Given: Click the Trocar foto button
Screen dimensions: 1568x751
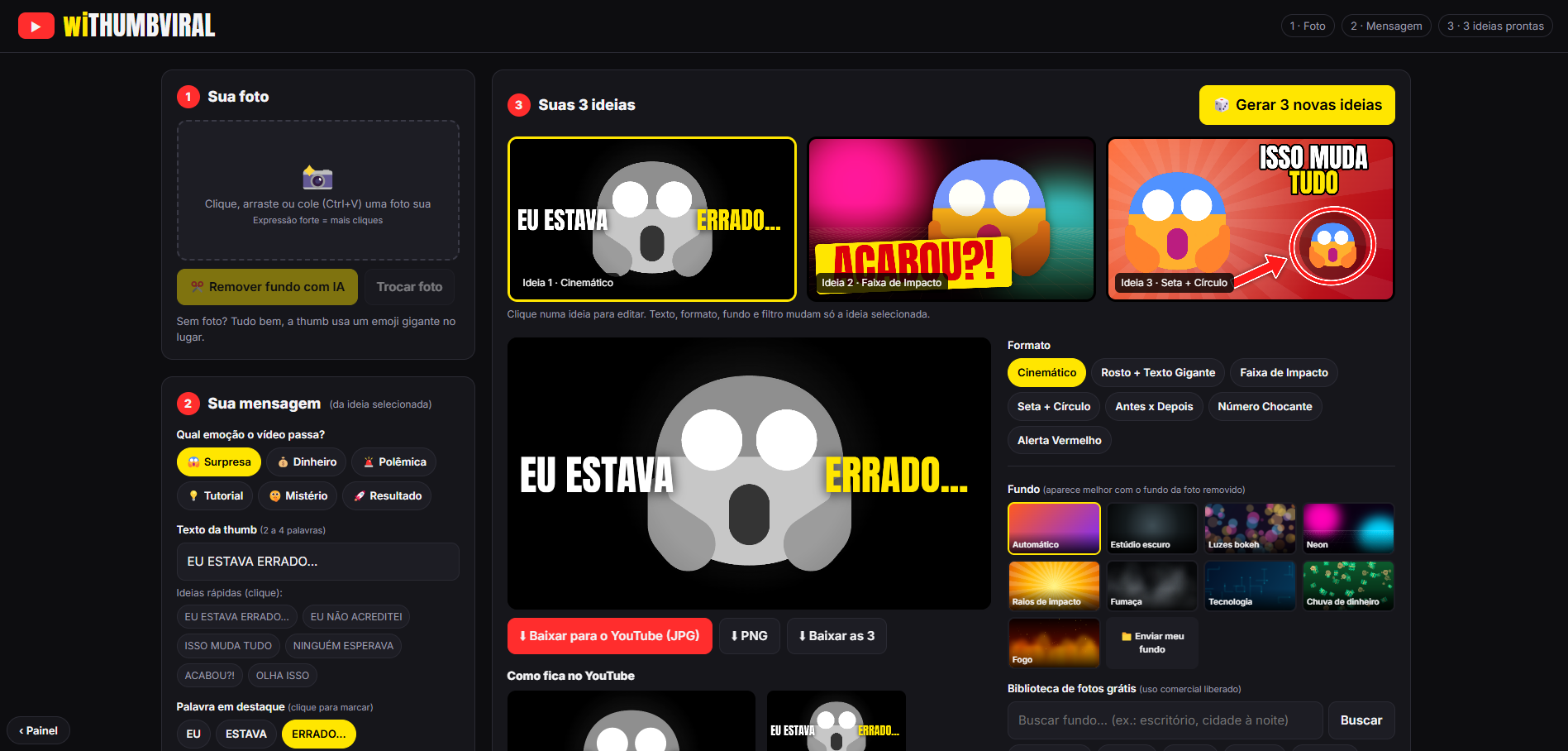Looking at the screenshot, I should coord(409,287).
